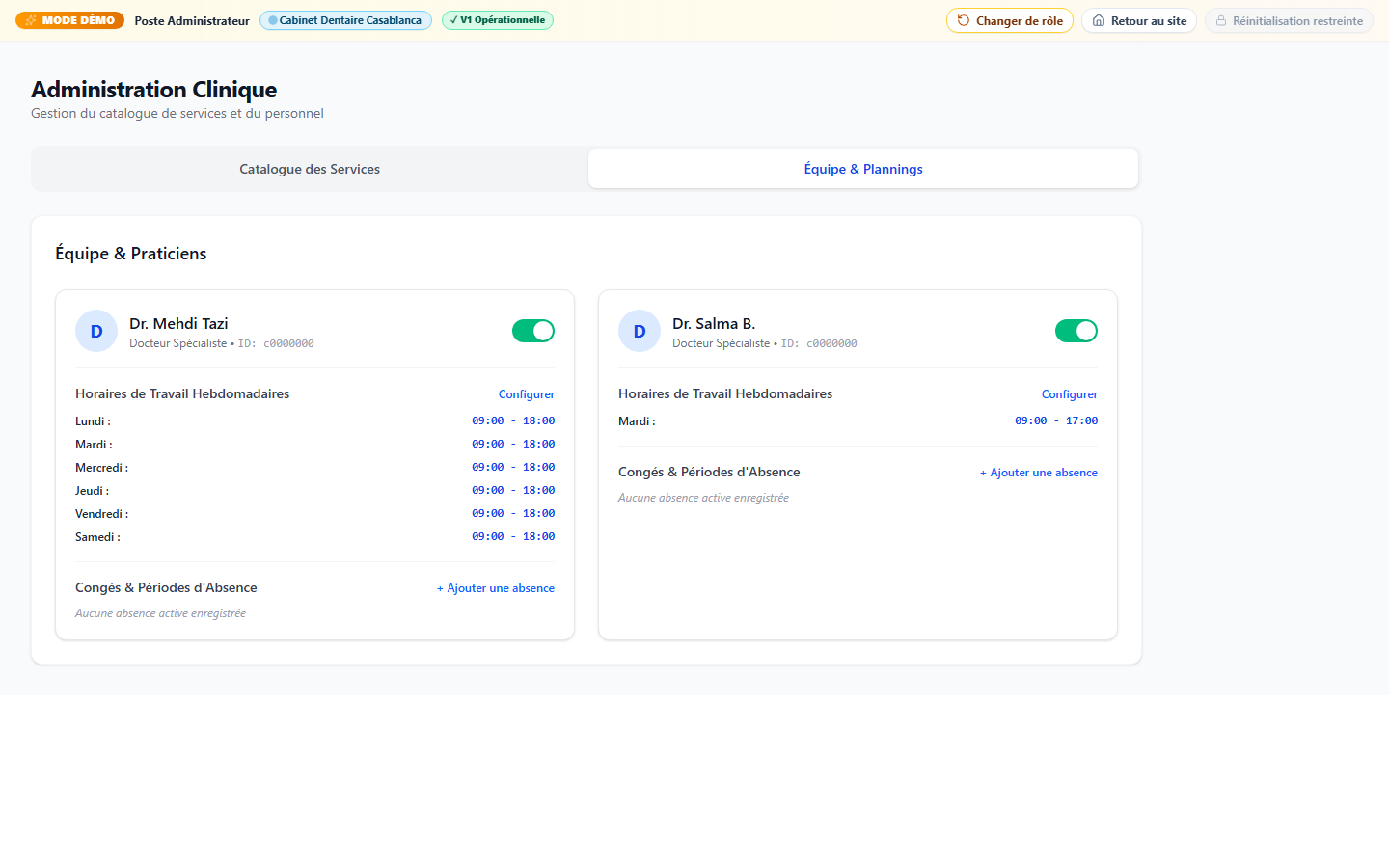Click the Administration Clinique title
Screen dimensions: 1389x868
(154, 90)
